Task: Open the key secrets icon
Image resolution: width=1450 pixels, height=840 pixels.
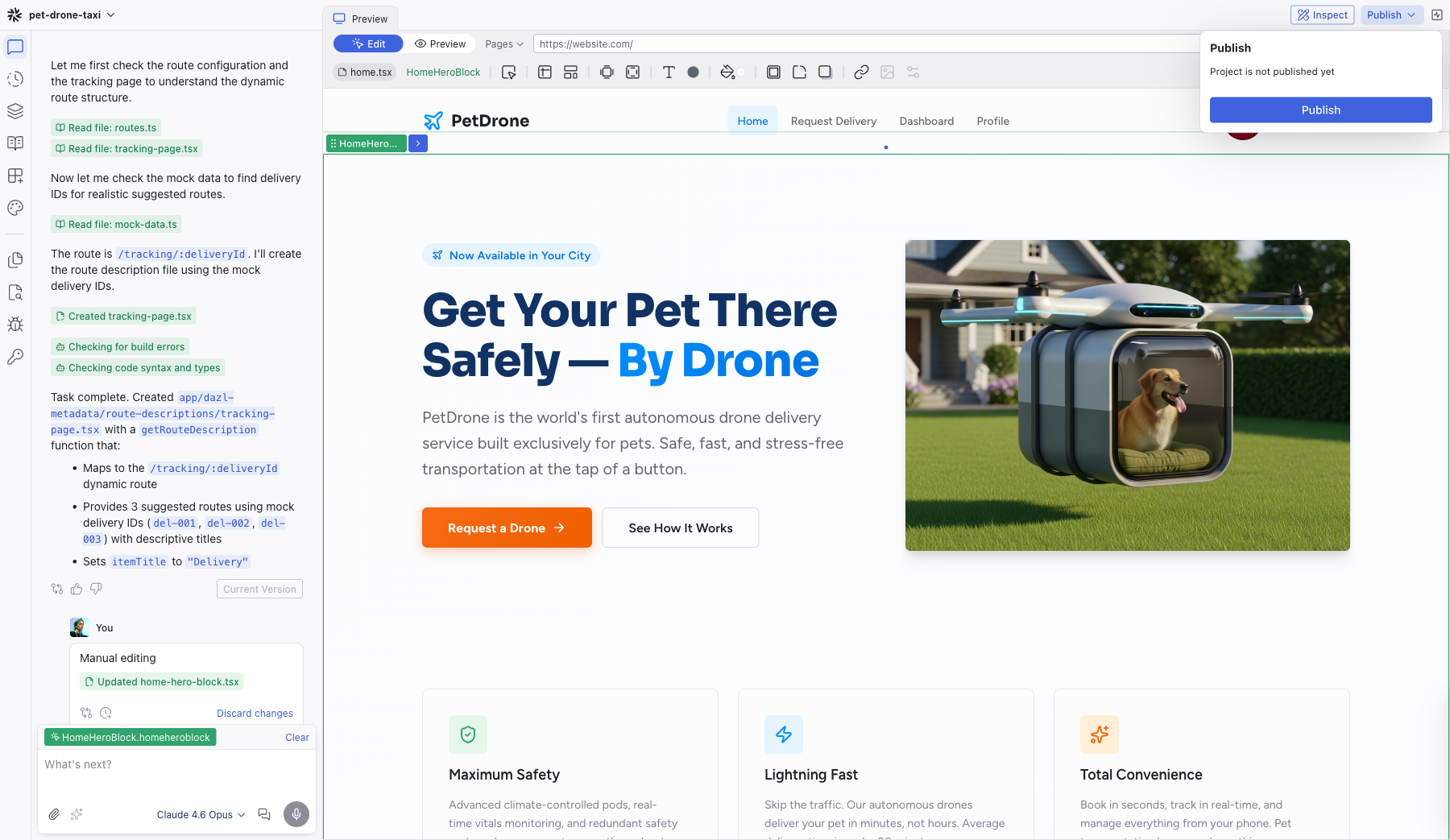Action: click(x=15, y=357)
